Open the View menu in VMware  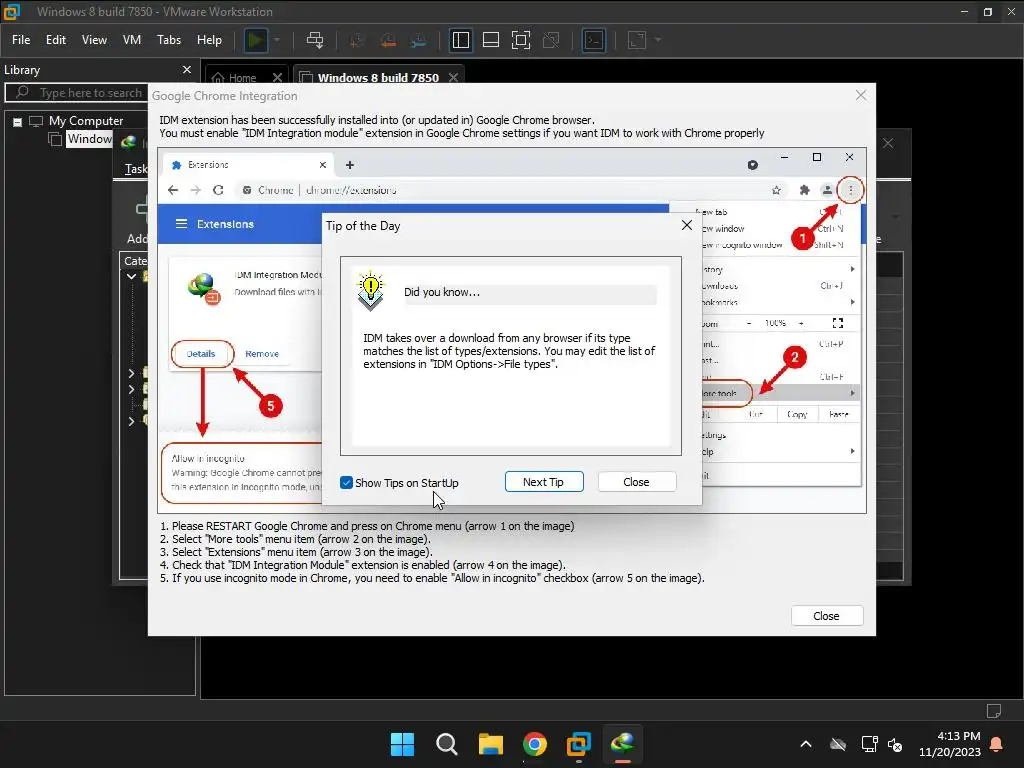[94, 40]
